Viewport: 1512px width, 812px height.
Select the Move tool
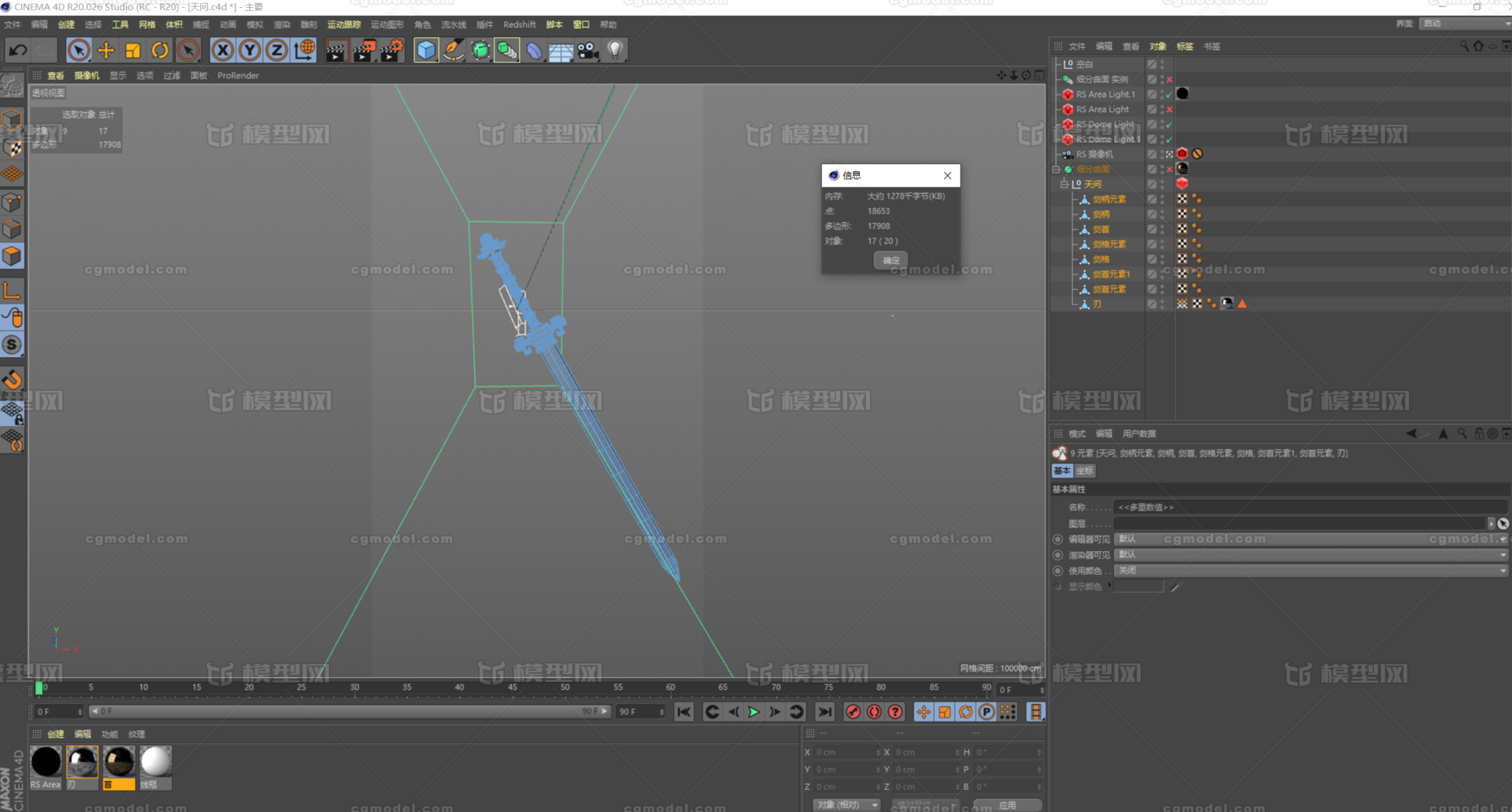point(106,50)
